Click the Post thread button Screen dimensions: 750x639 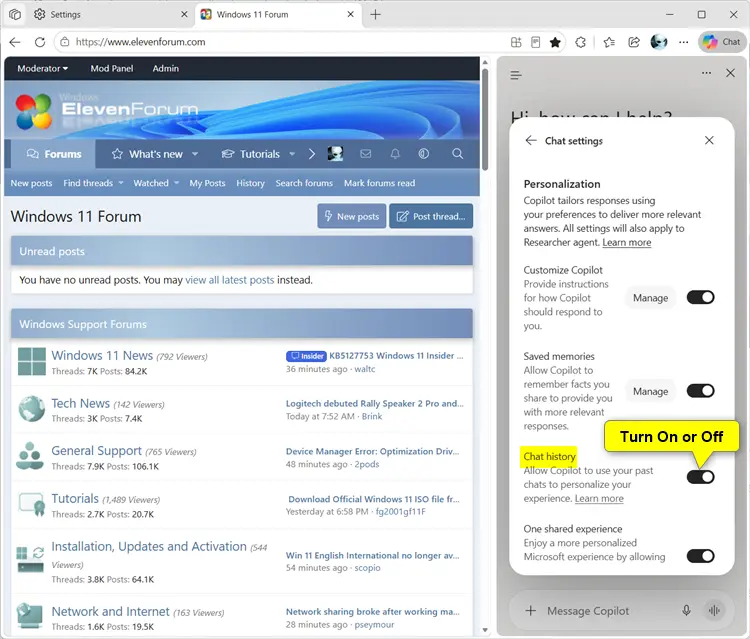pos(431,216)
